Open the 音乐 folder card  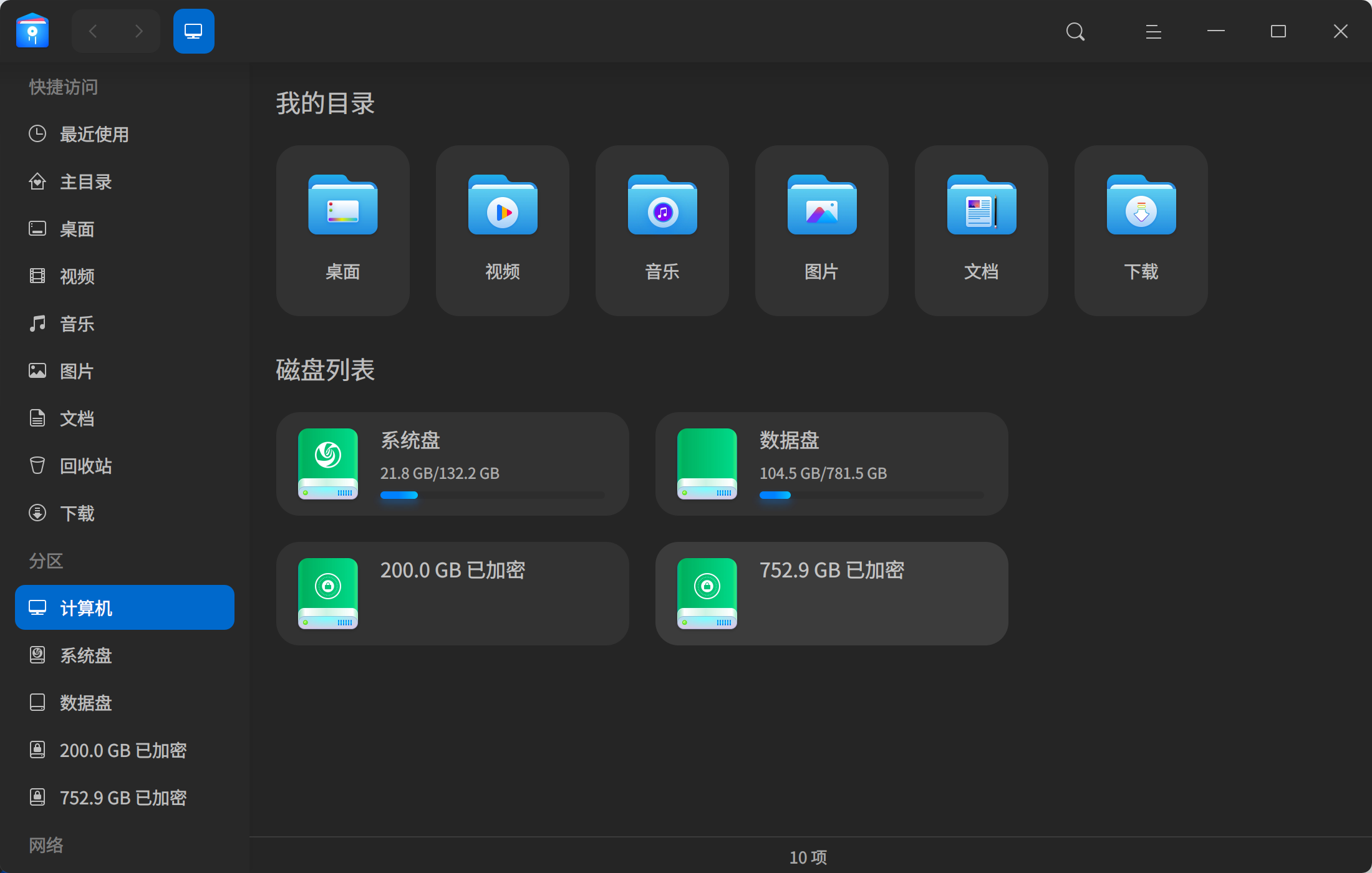pyautogui.click(x=662, y=231)
